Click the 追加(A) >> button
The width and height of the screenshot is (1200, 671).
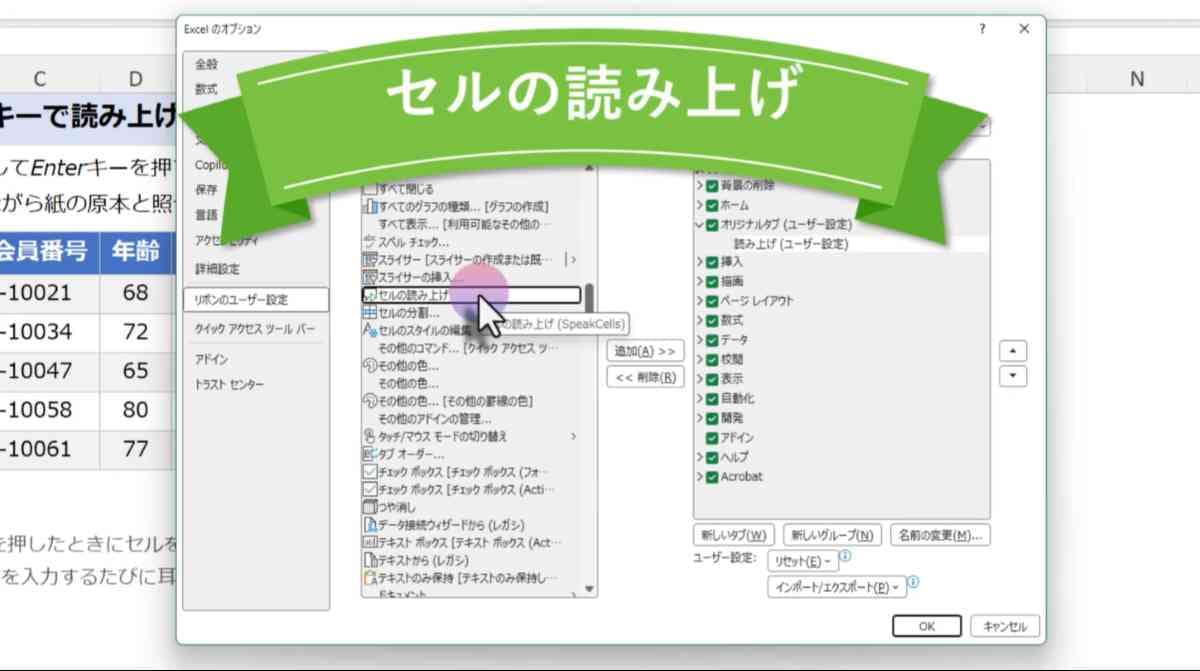pos(645,351)
